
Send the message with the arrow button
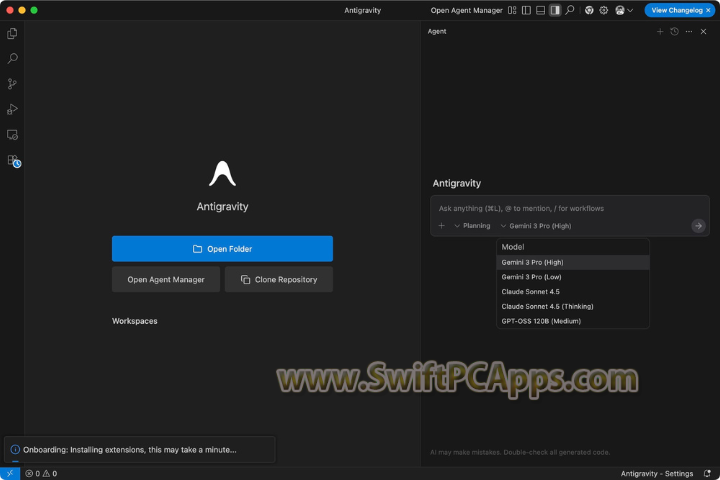point(698,226)
